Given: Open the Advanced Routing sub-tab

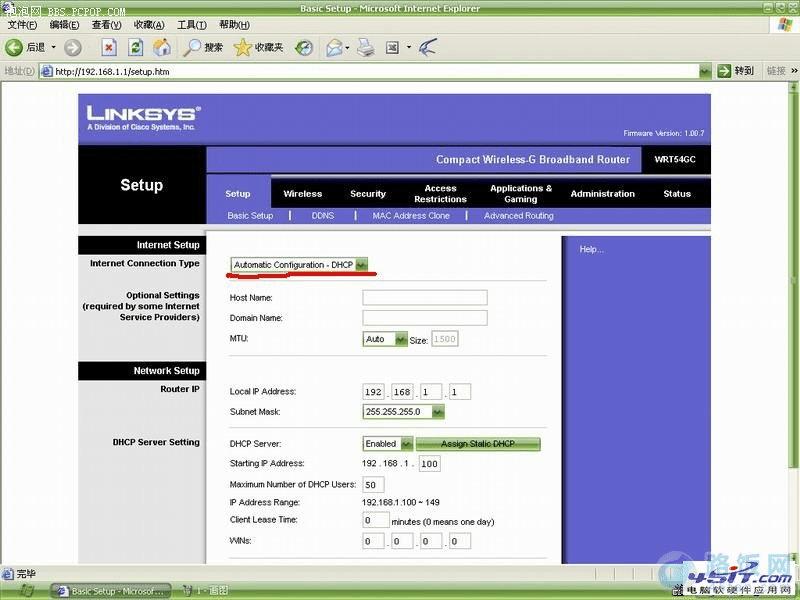Looking at the screenshot, I should coord(519,216).
